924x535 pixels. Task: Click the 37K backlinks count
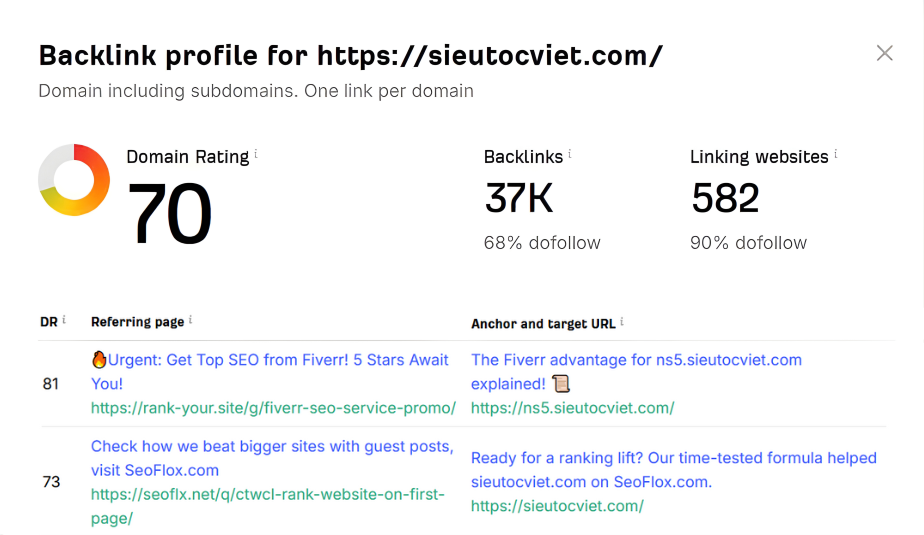(x=518, y=198)
